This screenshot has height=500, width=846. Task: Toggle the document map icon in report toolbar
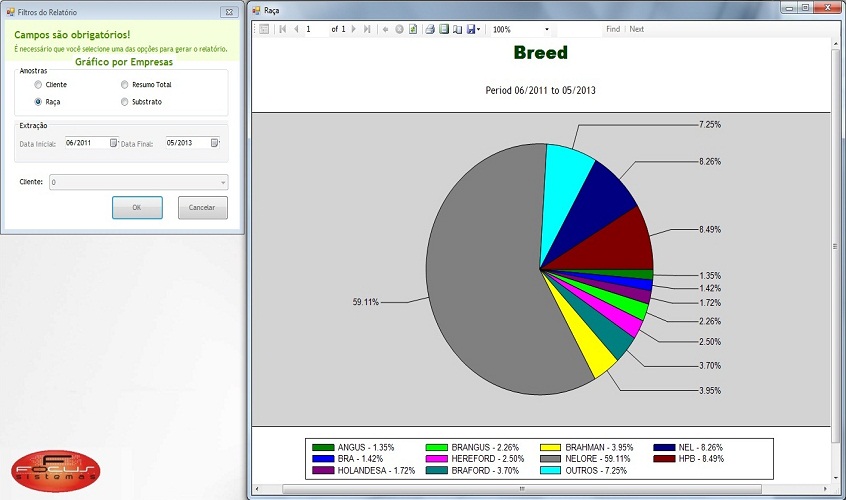pos(264,29)
